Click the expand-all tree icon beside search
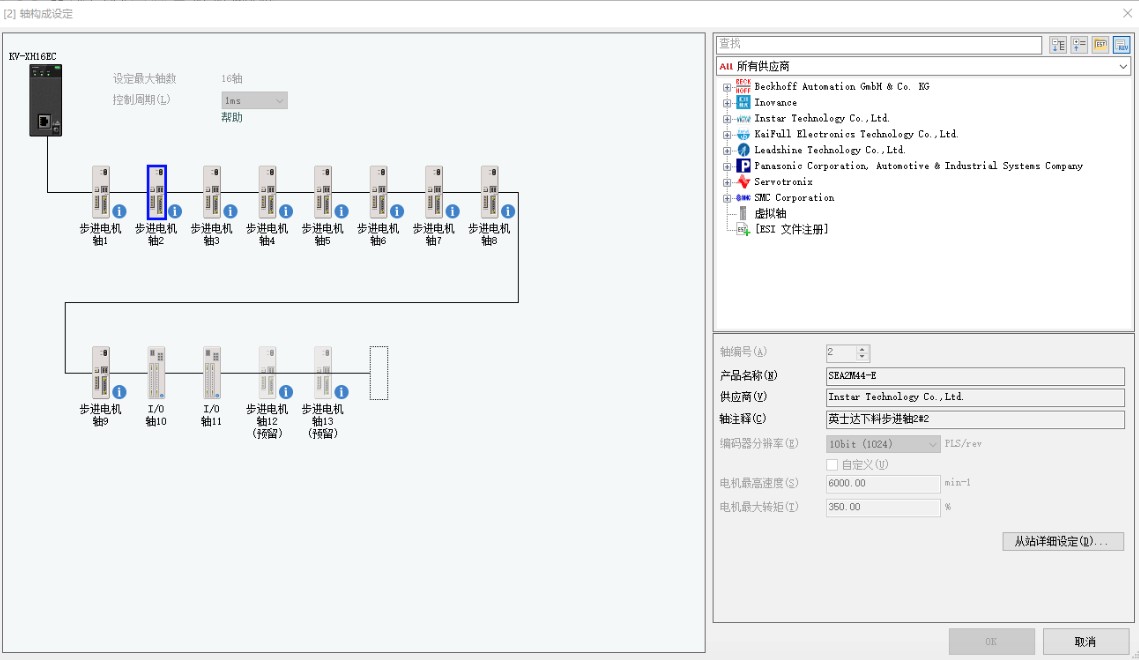Image resolution: width=1139 pixels, height=660 pixels. (1058, 45)
